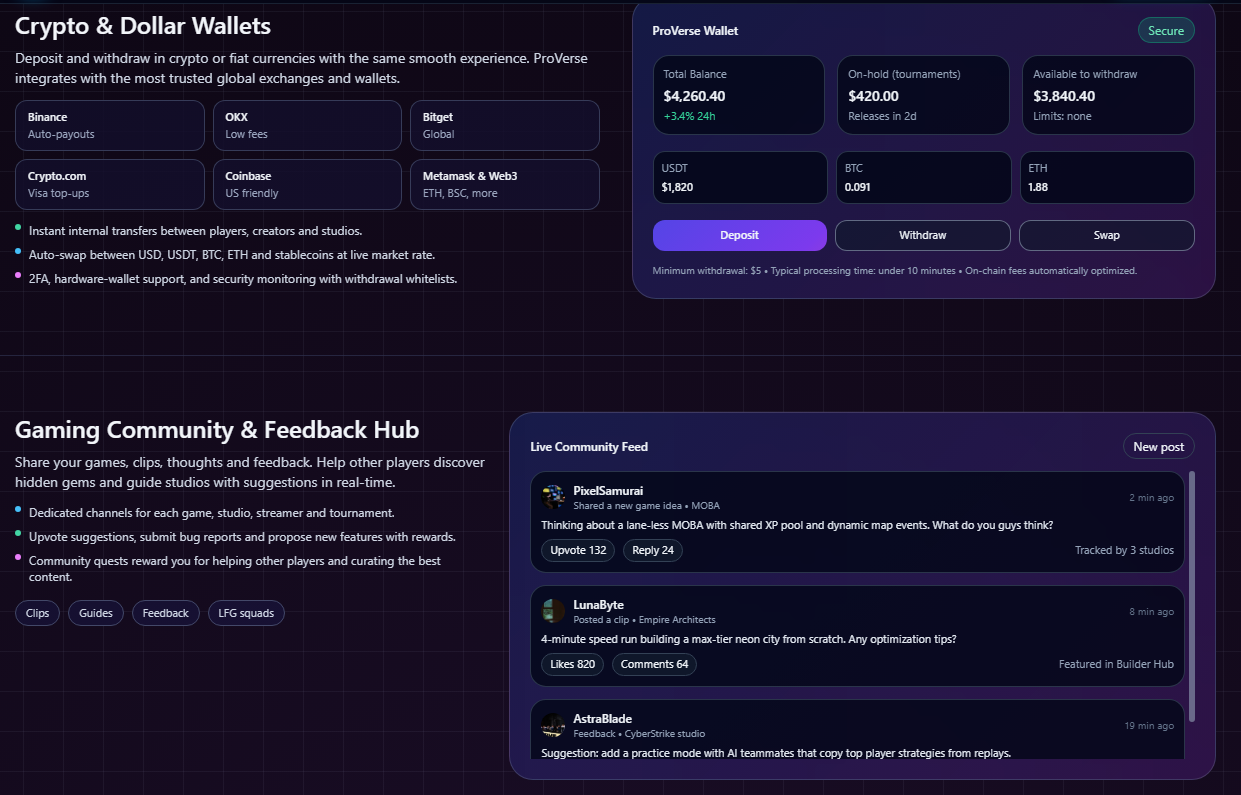
Task: Upvote PixelSamurai's MOBA idea
Action: click(578, 550)
